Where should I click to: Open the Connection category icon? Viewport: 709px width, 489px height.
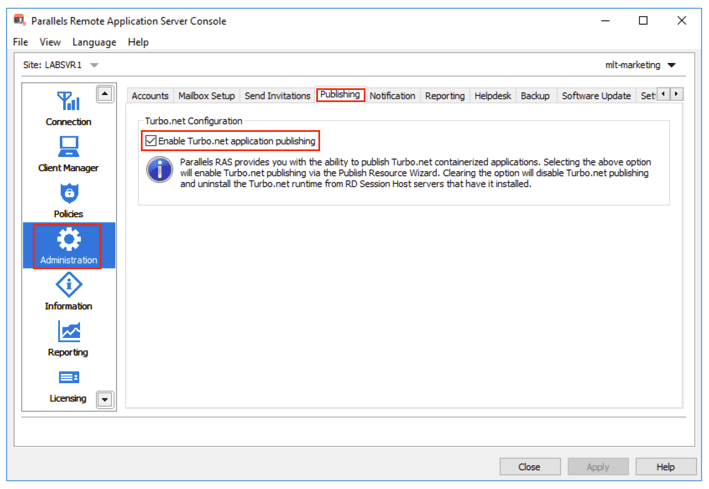68,101
